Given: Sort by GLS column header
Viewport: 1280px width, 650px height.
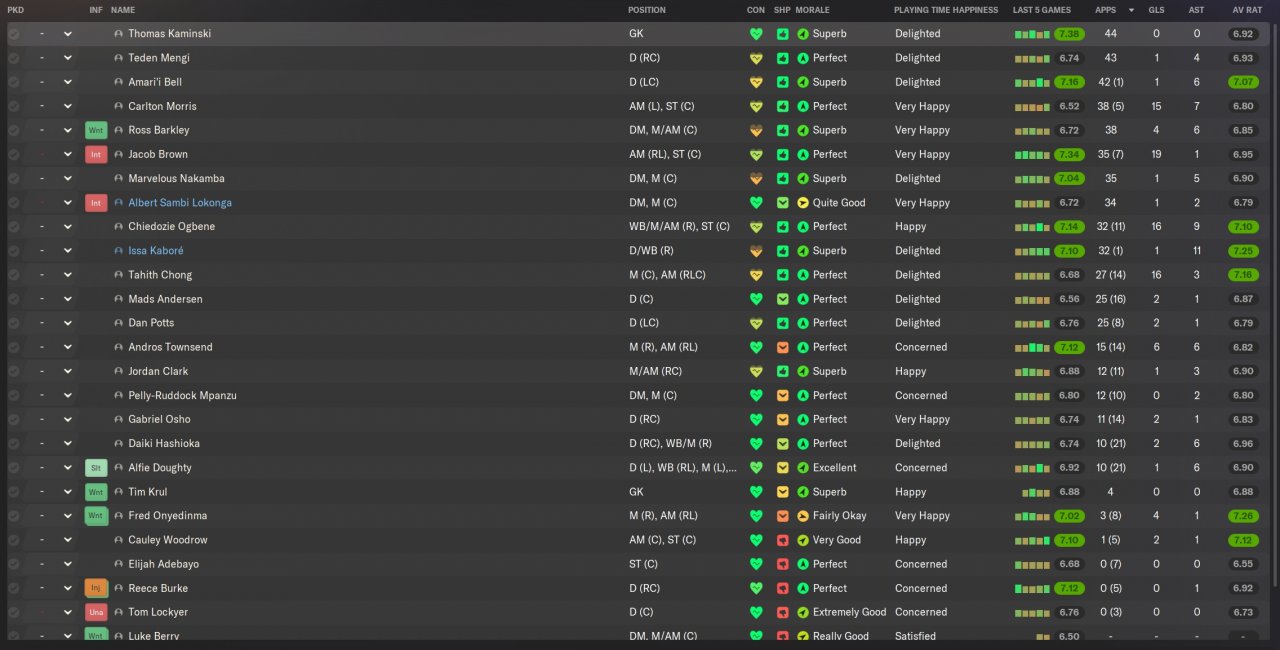Looking at the screenshot, I should [1156, 10].
